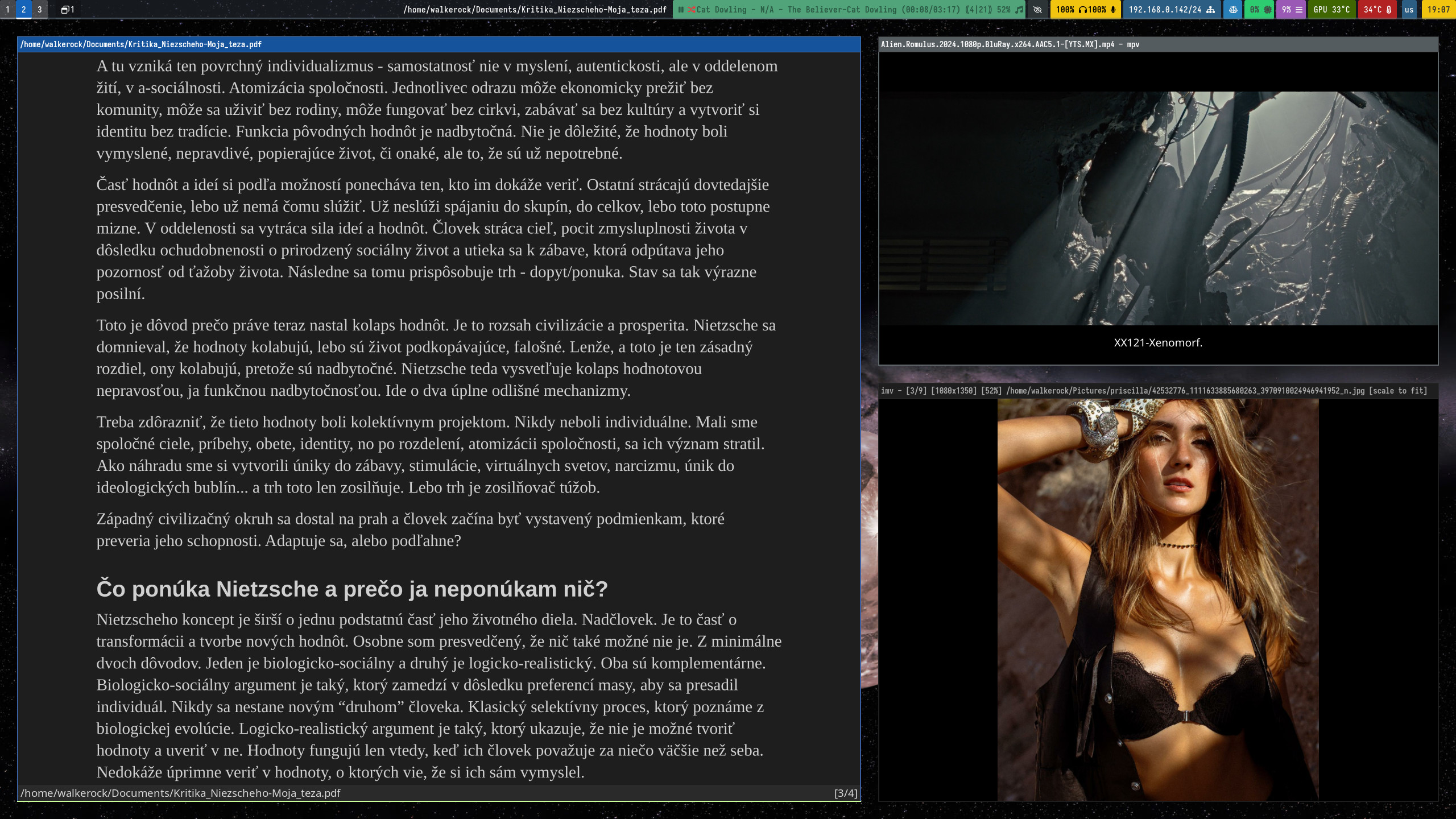The image size is (1456, 819).
Task: Focus the mpv Alien Romulus window title
Action: [1010, 44]
